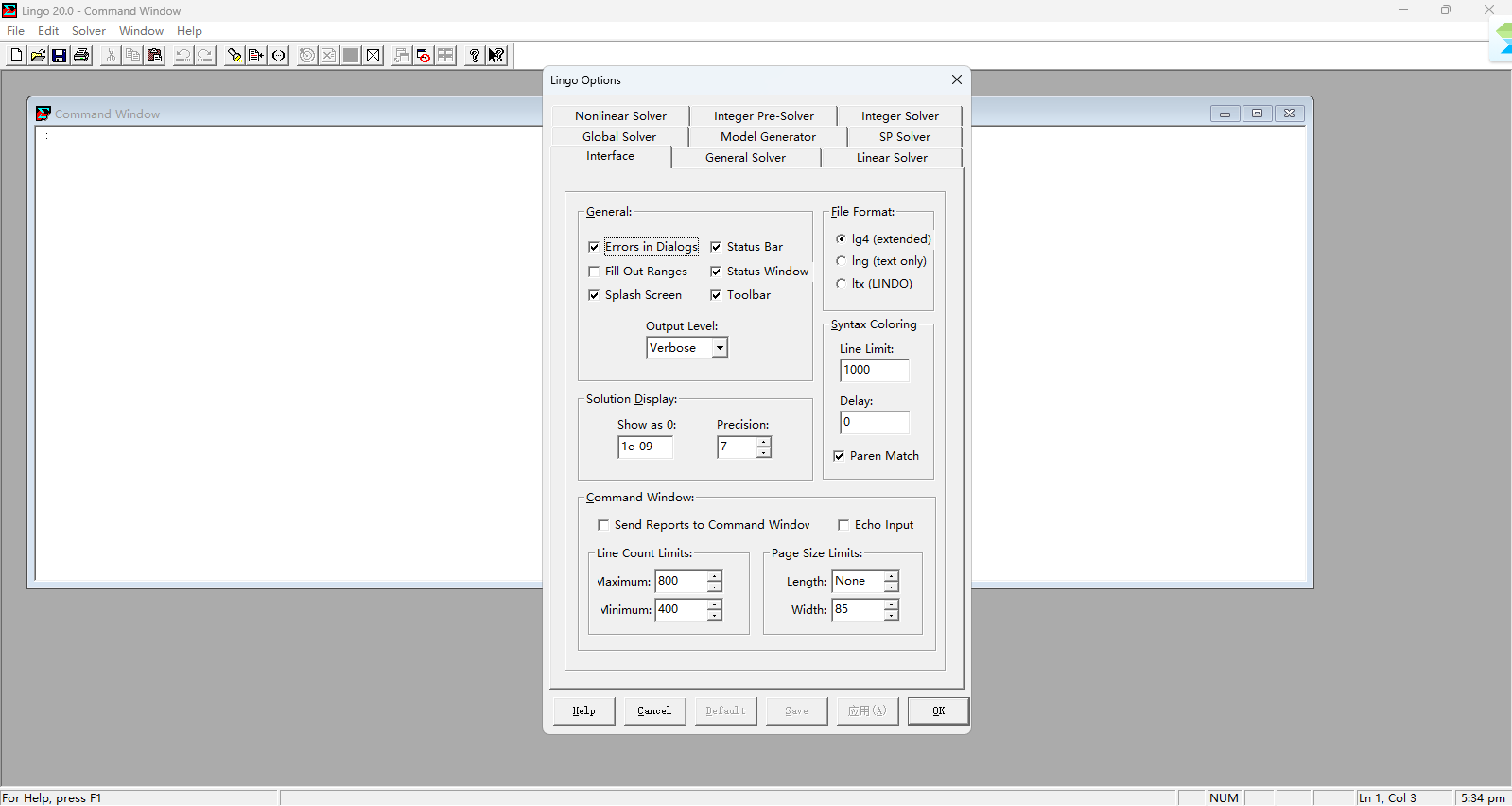
Task: Open the Solver menu
Action: point(89,31)
